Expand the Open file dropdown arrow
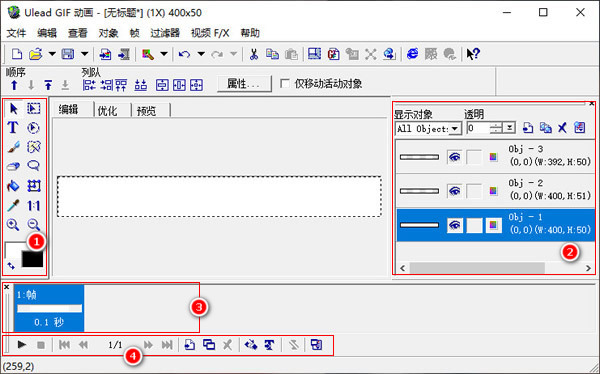The image size is (600, 374). coord(52,54)
